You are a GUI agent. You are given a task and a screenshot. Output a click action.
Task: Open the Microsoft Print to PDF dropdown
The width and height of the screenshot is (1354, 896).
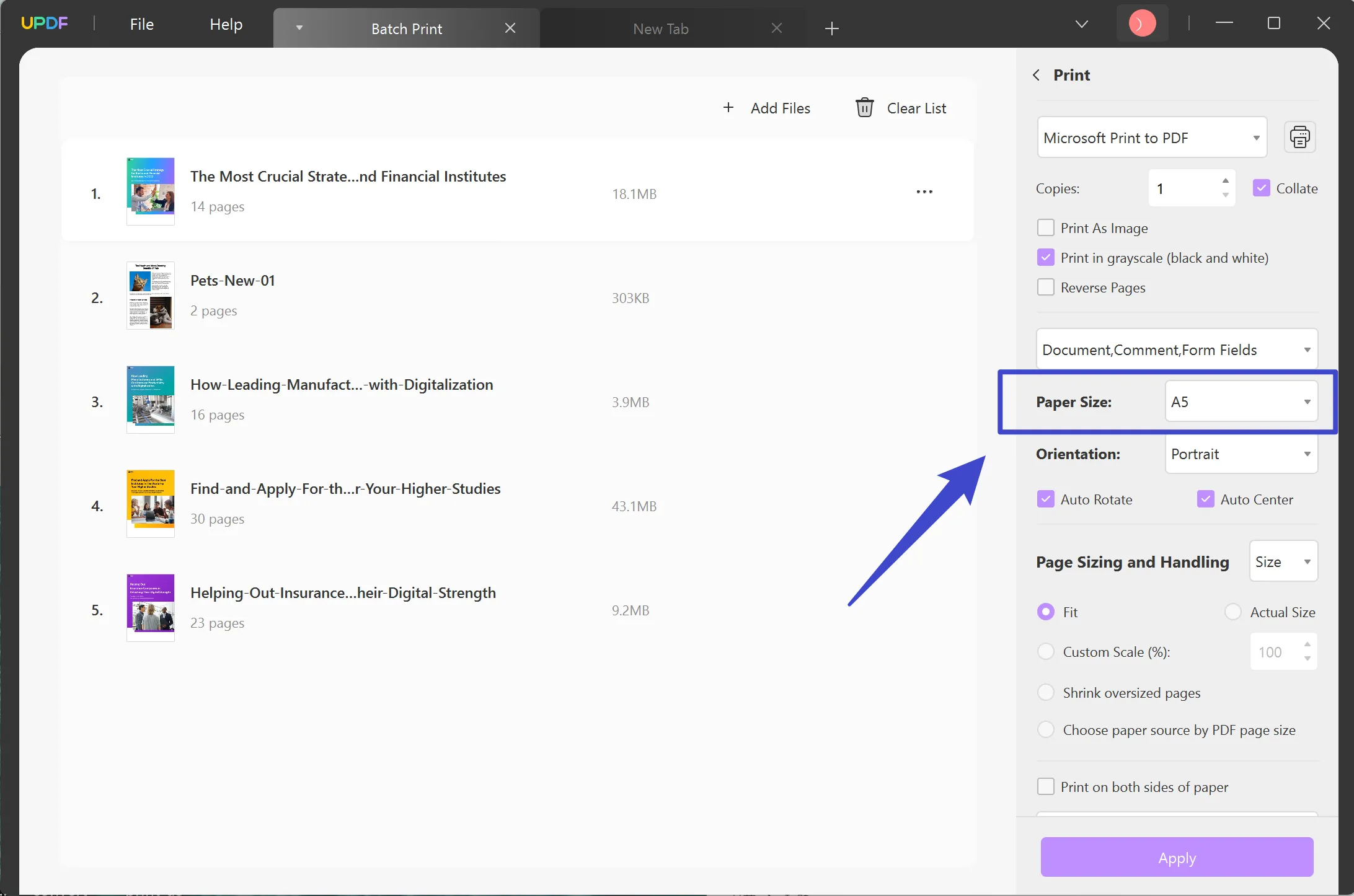(1151, 138)
